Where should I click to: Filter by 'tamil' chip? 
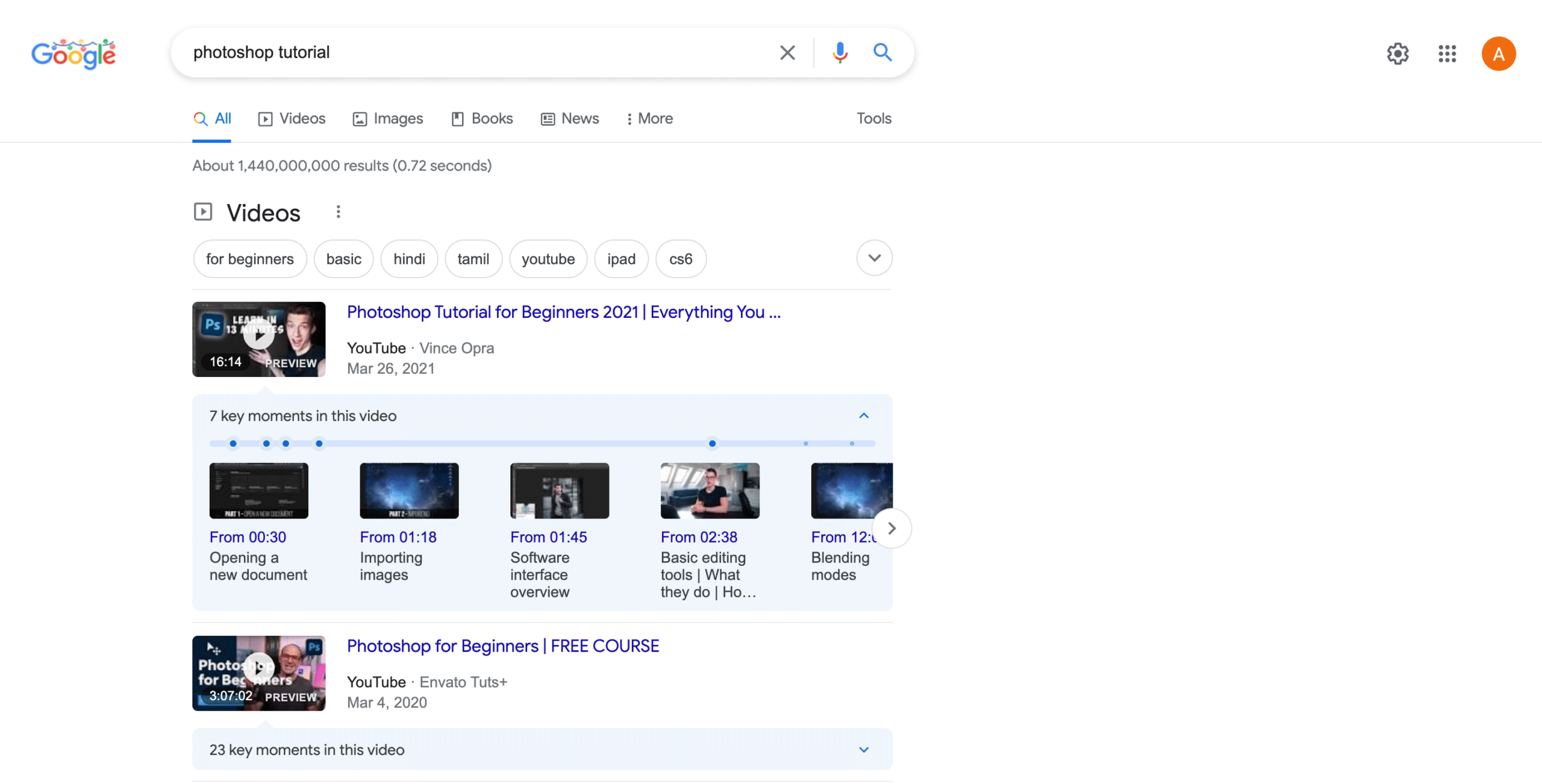473,259
